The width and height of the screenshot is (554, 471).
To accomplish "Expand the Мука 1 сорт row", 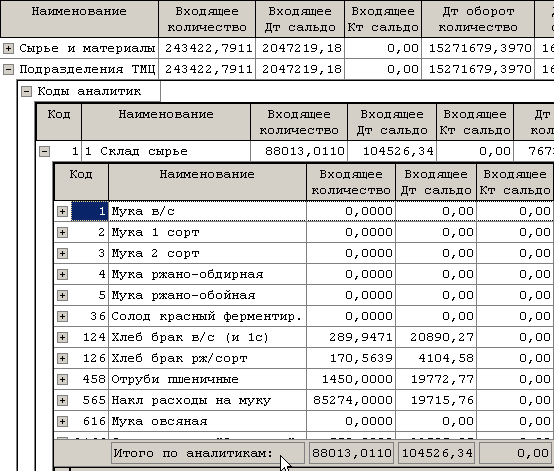I will (62, 232).
